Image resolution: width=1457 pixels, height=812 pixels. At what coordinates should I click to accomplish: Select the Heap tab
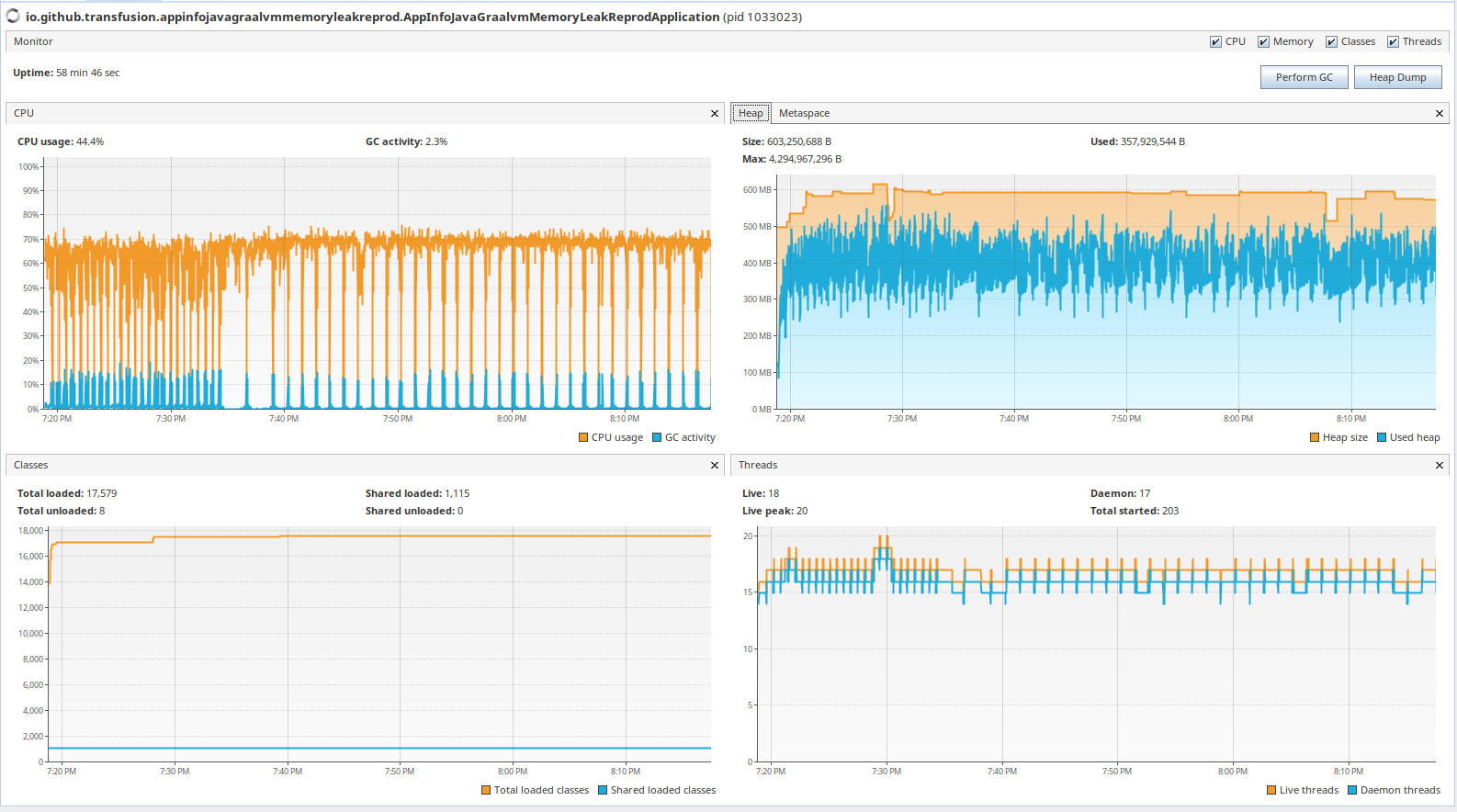click(751, 113)
